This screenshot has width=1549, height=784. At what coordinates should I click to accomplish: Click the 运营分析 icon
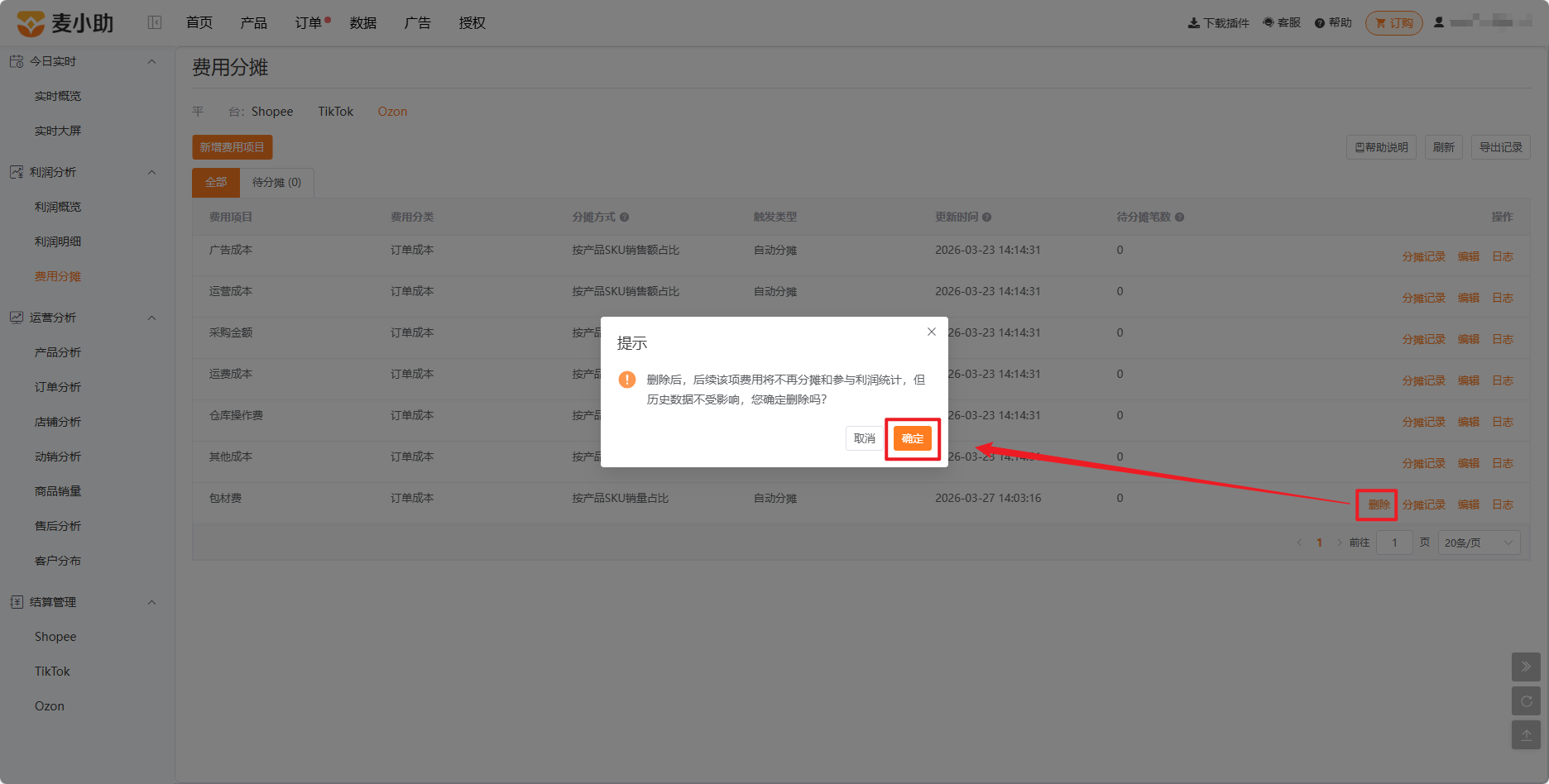tap(17, 318)
